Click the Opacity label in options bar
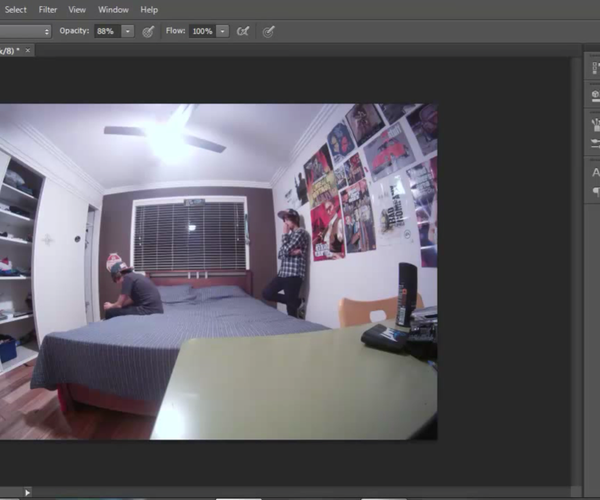 point(74,31)
